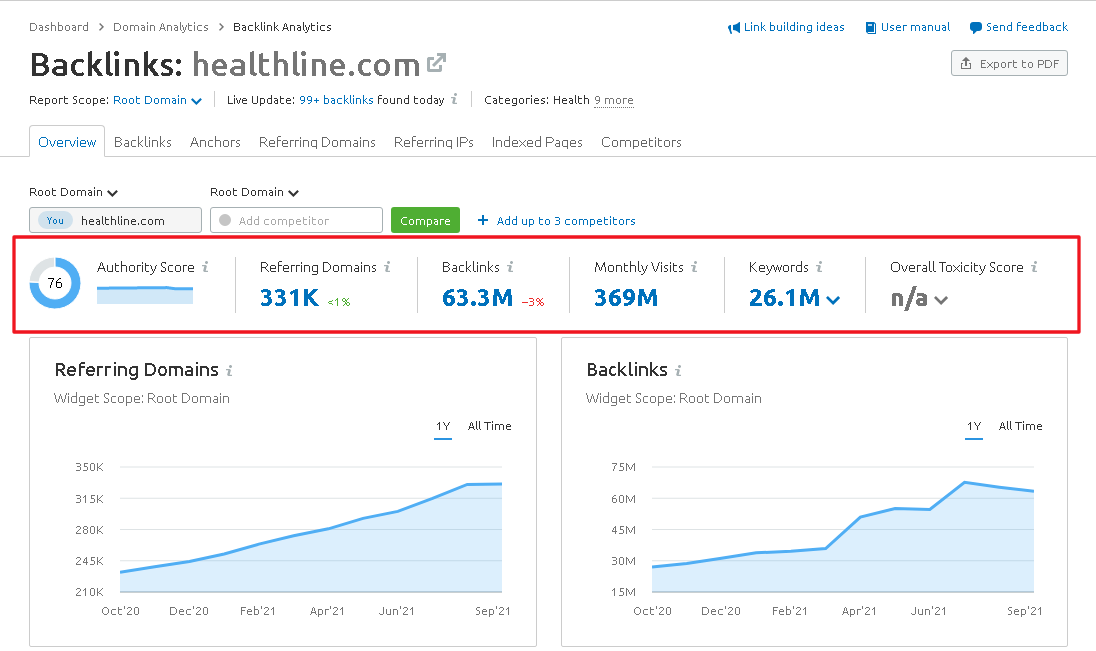1096x651 pixels.
Task: Click the Add competitor input field
Action: 296,220
